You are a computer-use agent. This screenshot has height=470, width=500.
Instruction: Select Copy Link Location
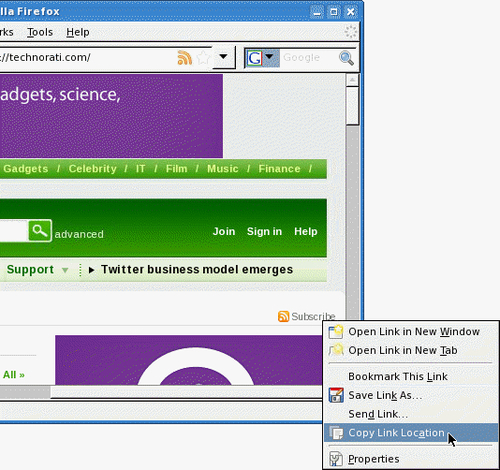(x=411, y=433)
